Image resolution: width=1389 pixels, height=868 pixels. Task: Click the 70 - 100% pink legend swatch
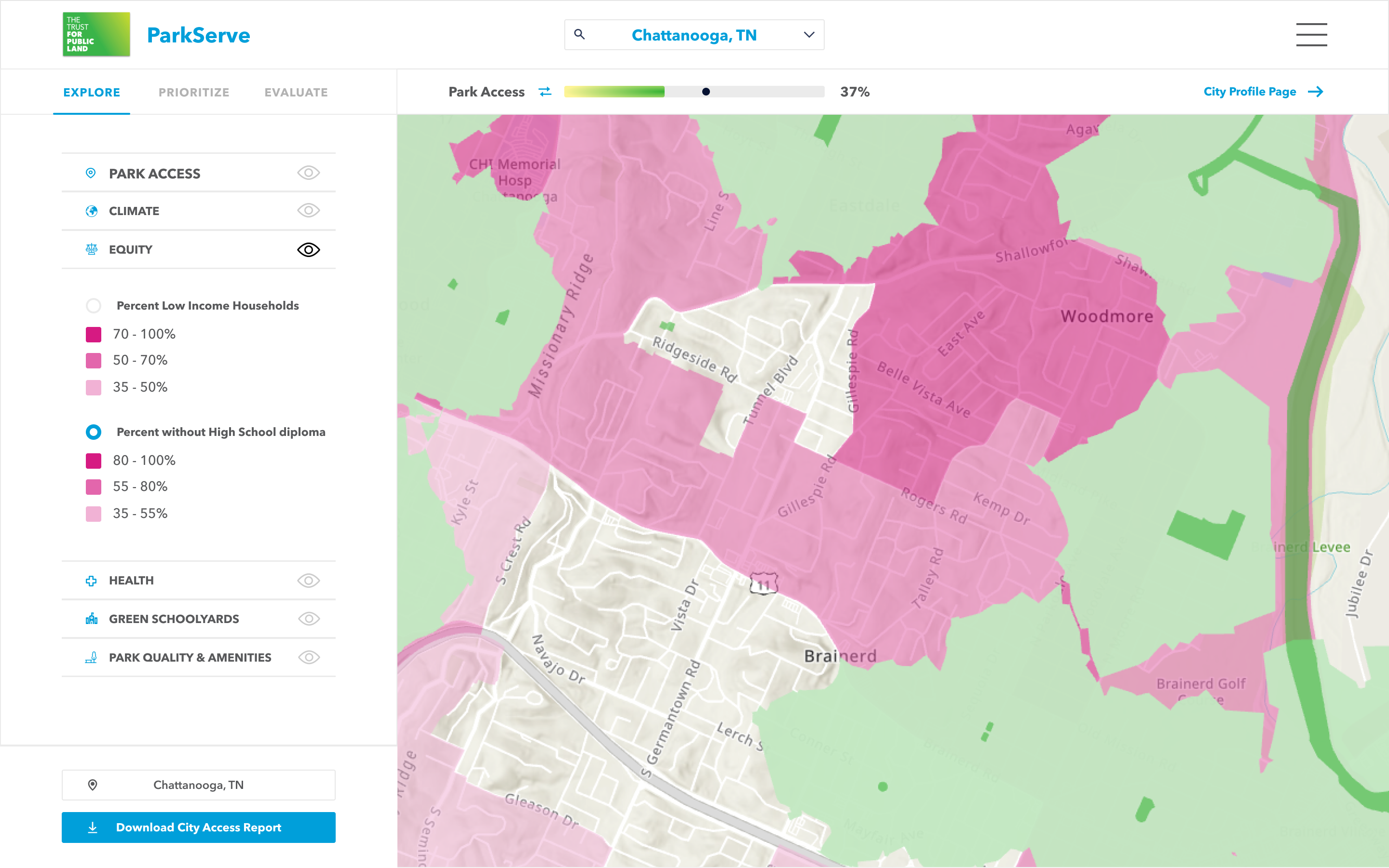pos(94,334)
